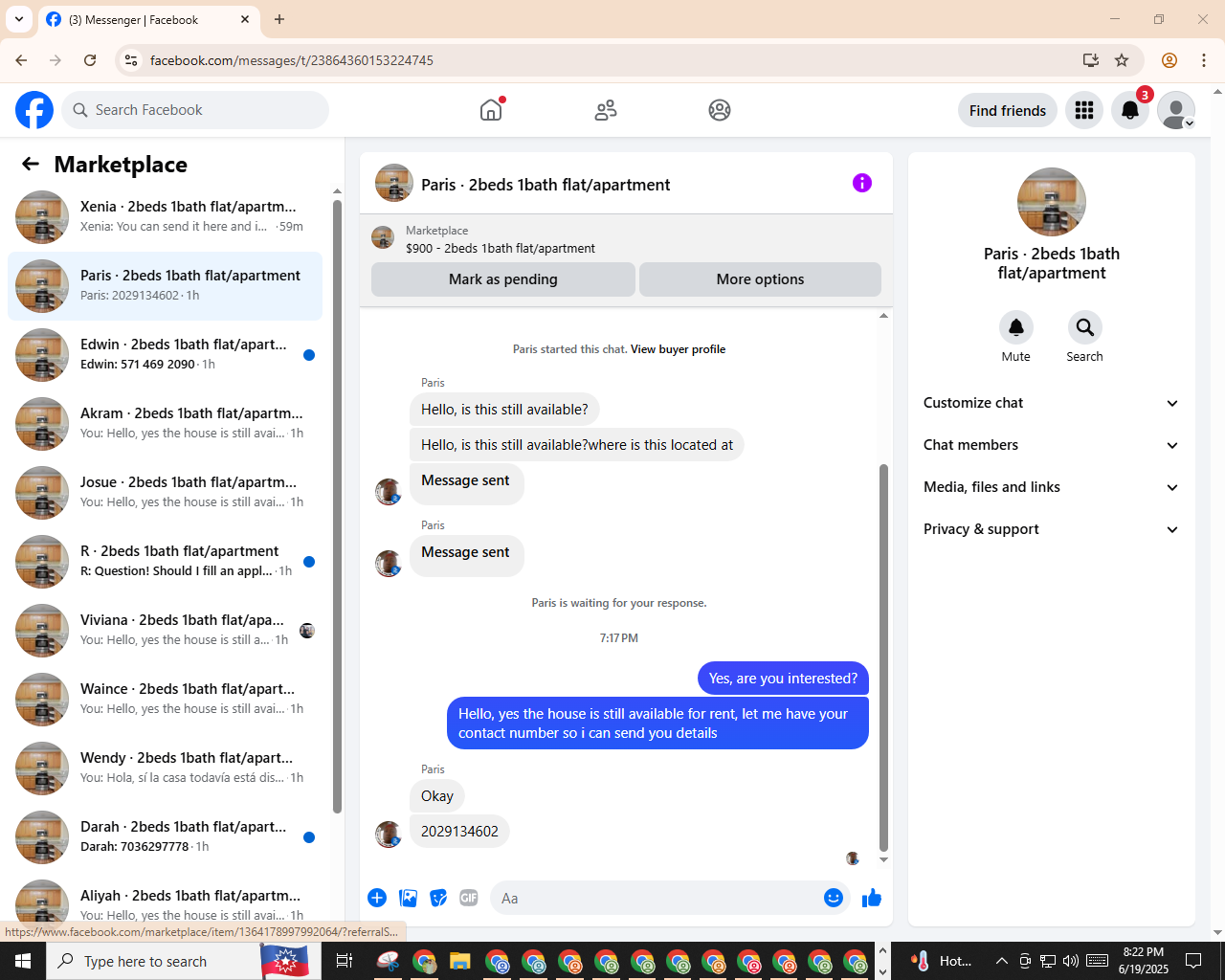Viewport: 1225px width, 980px height.
Task: Click the 2029134602 message bubble
Action: (459, 832)
